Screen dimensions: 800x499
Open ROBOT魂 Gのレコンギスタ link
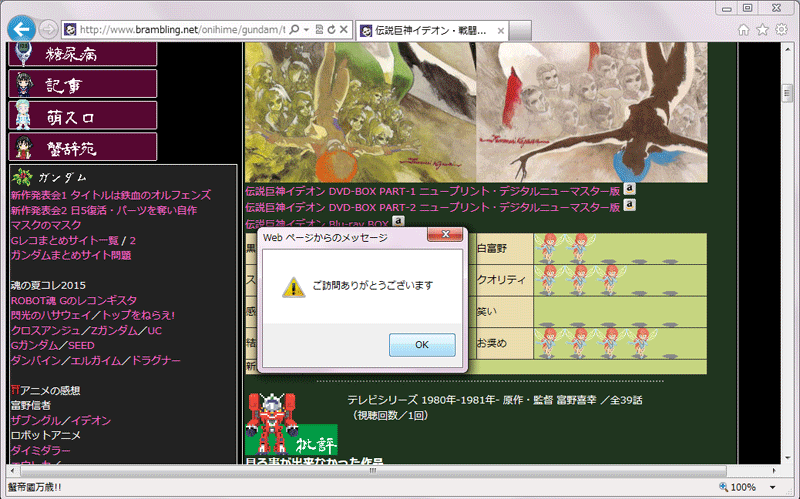[x=74, y=301]
